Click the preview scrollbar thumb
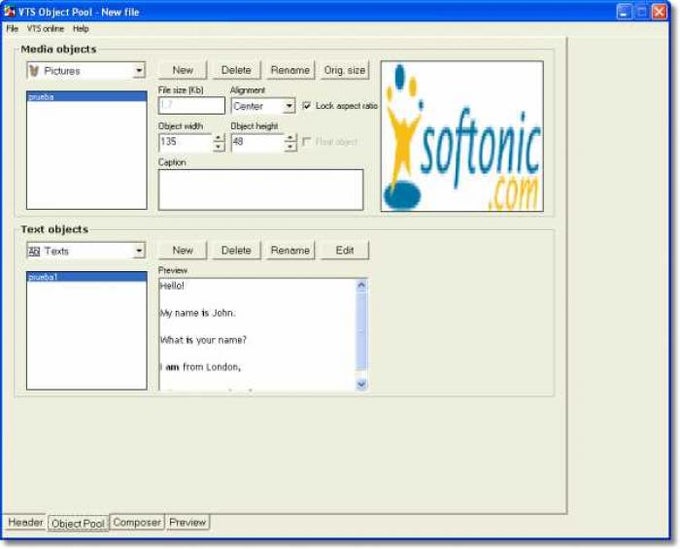Viewport: 680px width, 549px height. coord(361,332)
